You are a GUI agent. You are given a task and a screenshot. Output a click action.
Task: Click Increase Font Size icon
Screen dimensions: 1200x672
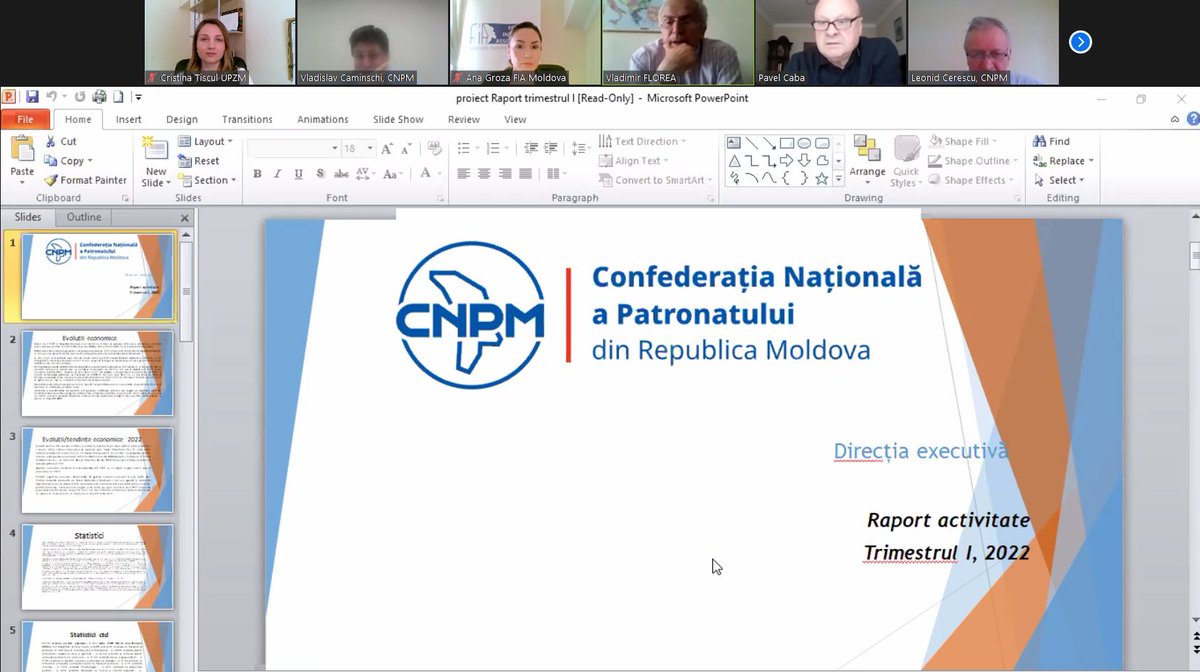(x=388, y=148)
